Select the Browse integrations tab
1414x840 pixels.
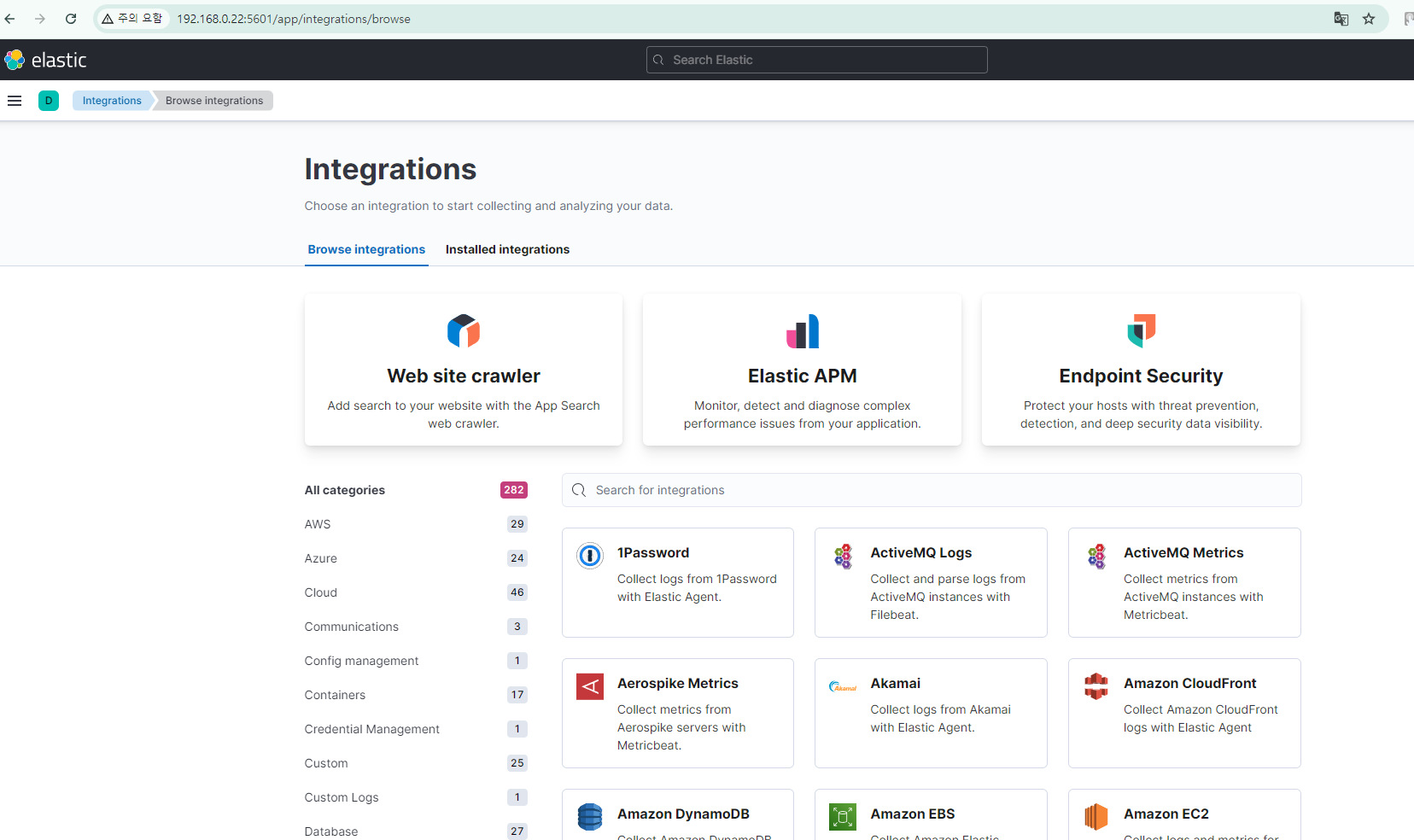pos(366,249)
